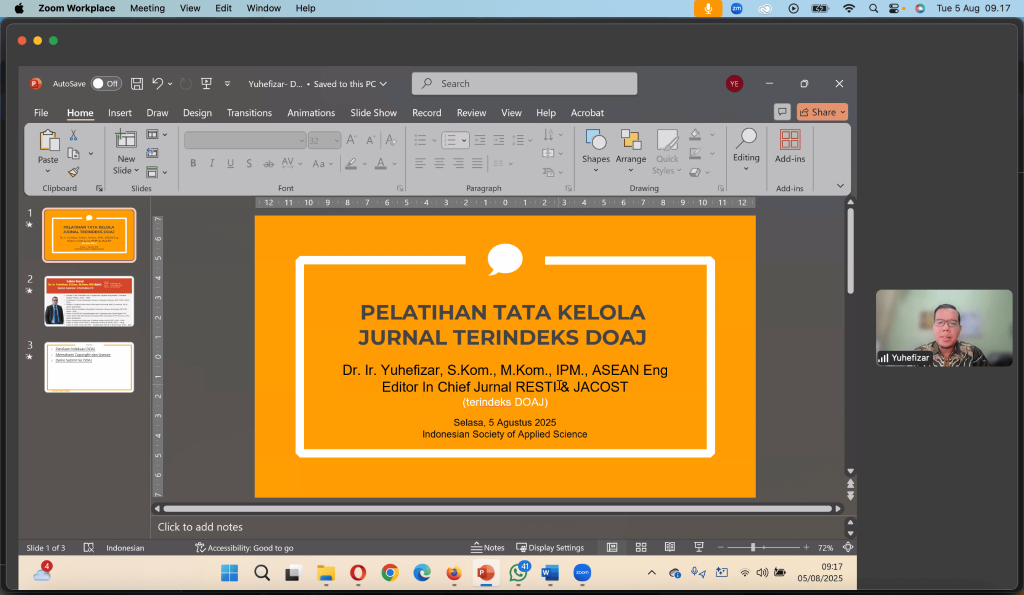
Task: Click the Cut scissors icon
Action: tap(73, 135)
